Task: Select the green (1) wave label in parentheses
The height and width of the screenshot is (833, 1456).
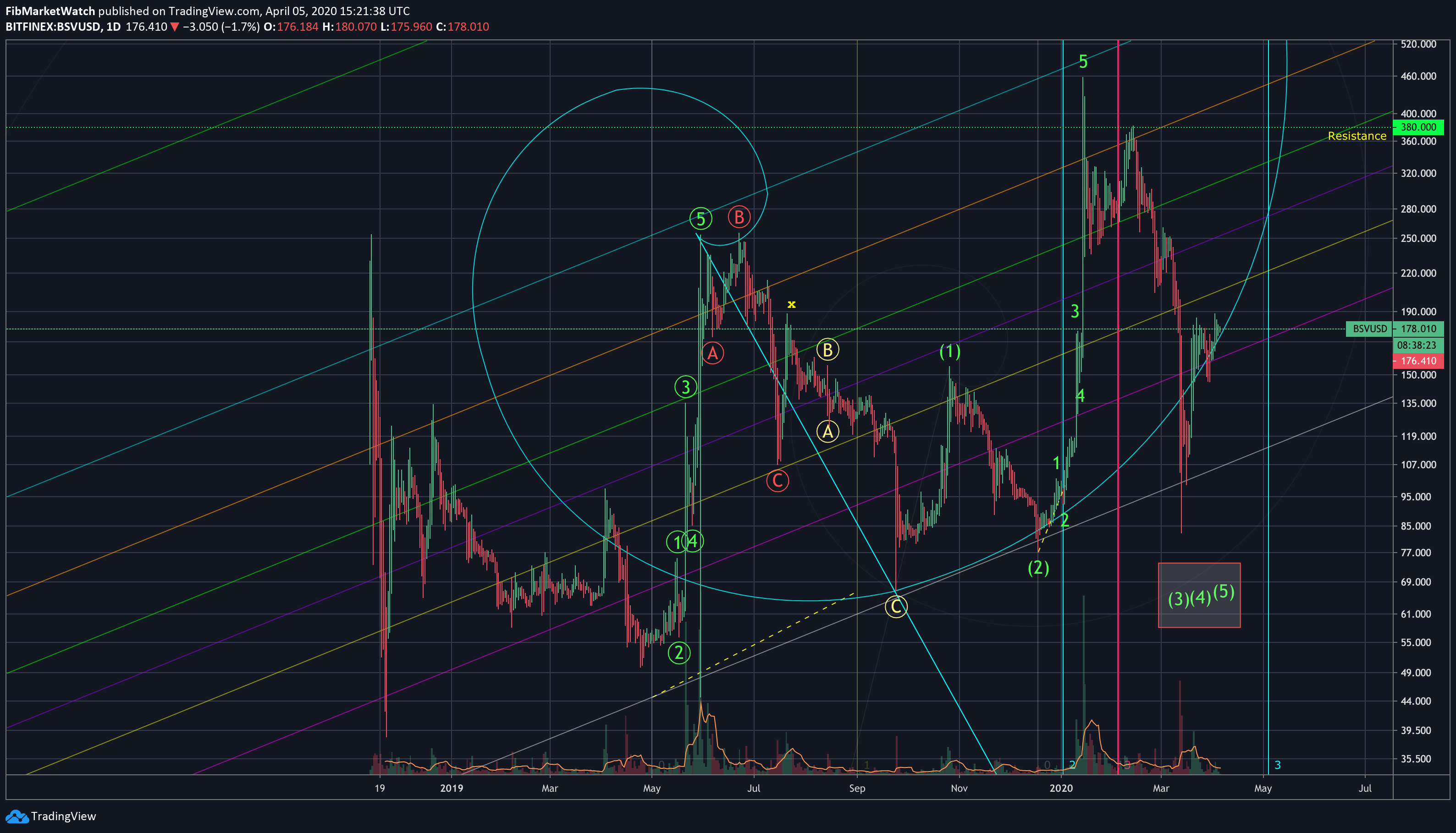Action: point(950,351)
